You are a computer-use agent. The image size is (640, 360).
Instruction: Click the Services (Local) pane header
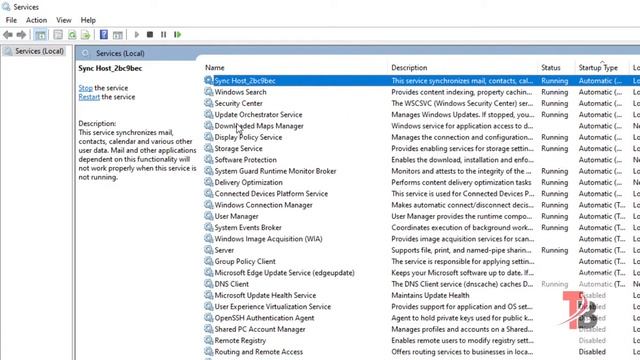point(120,53)
